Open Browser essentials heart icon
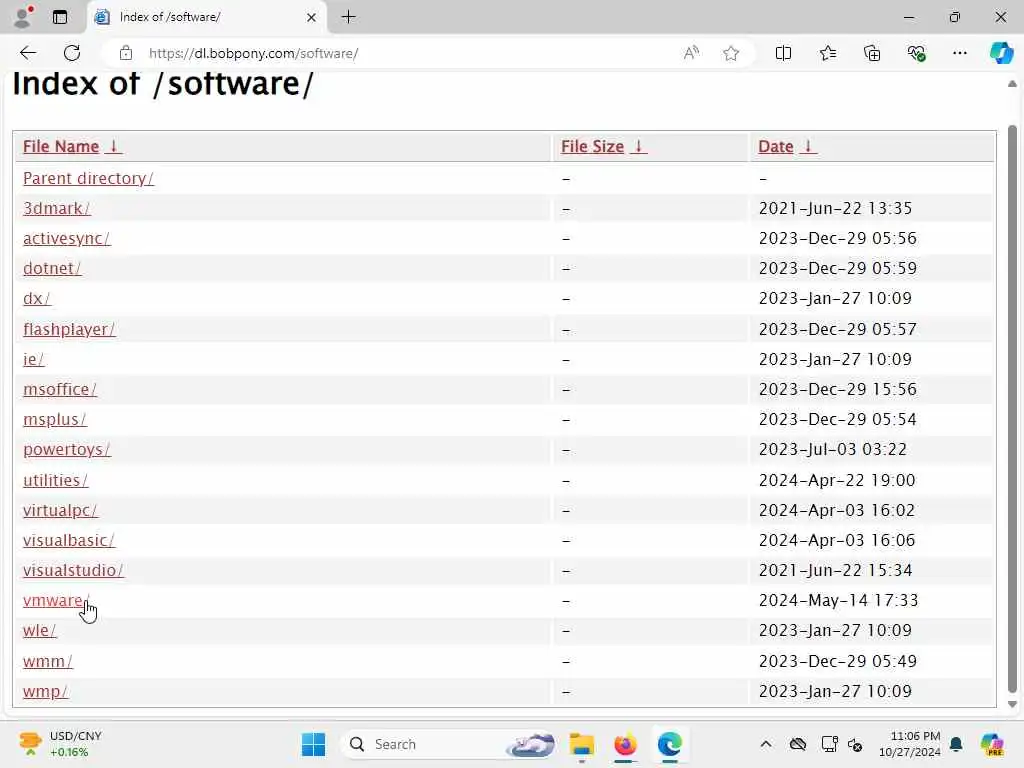The width and height of the screenshot is (1024, 768). (x=916, y=53)
